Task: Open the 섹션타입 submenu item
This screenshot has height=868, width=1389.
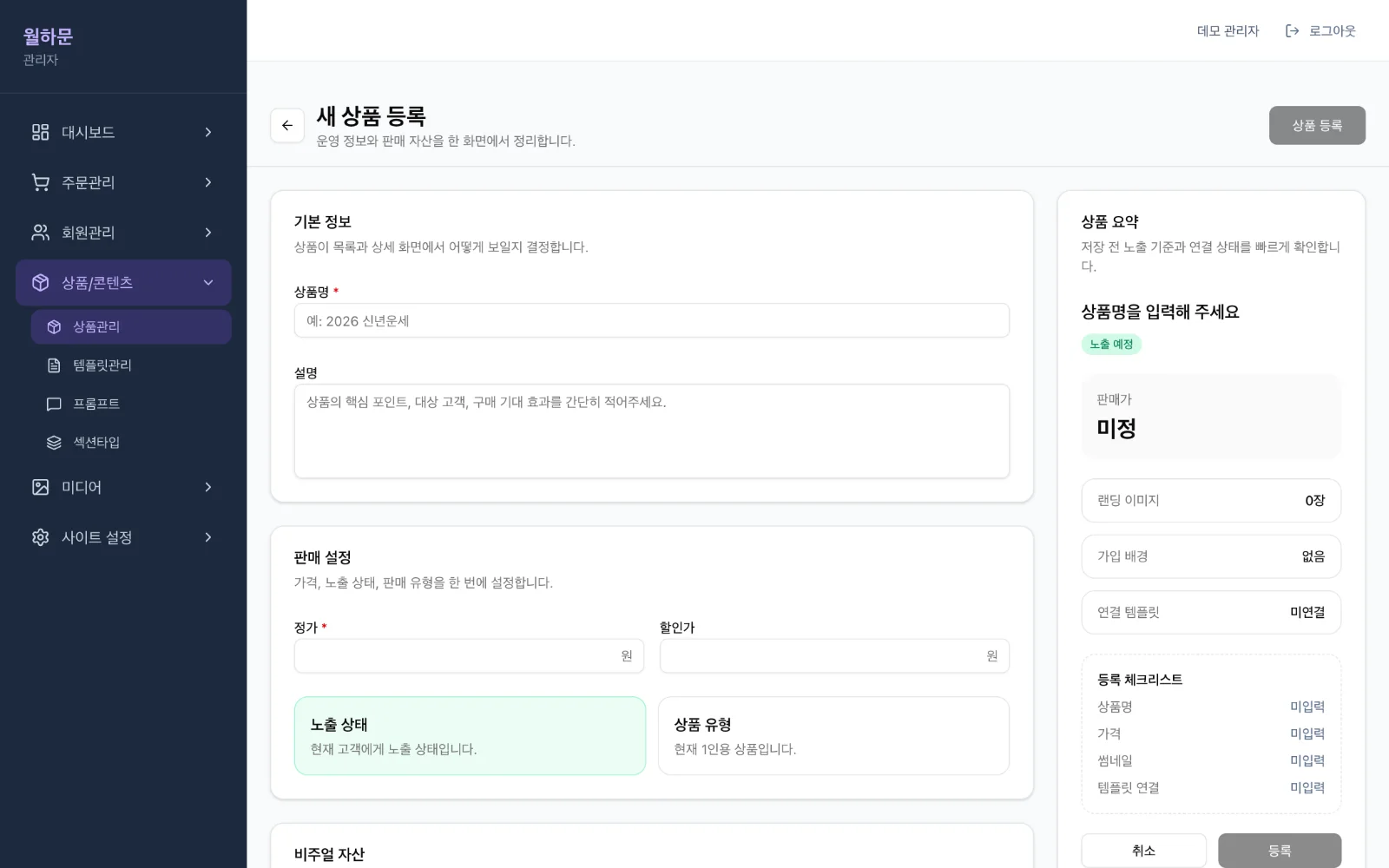Action: pyautogui.click(x=131, y=443)
